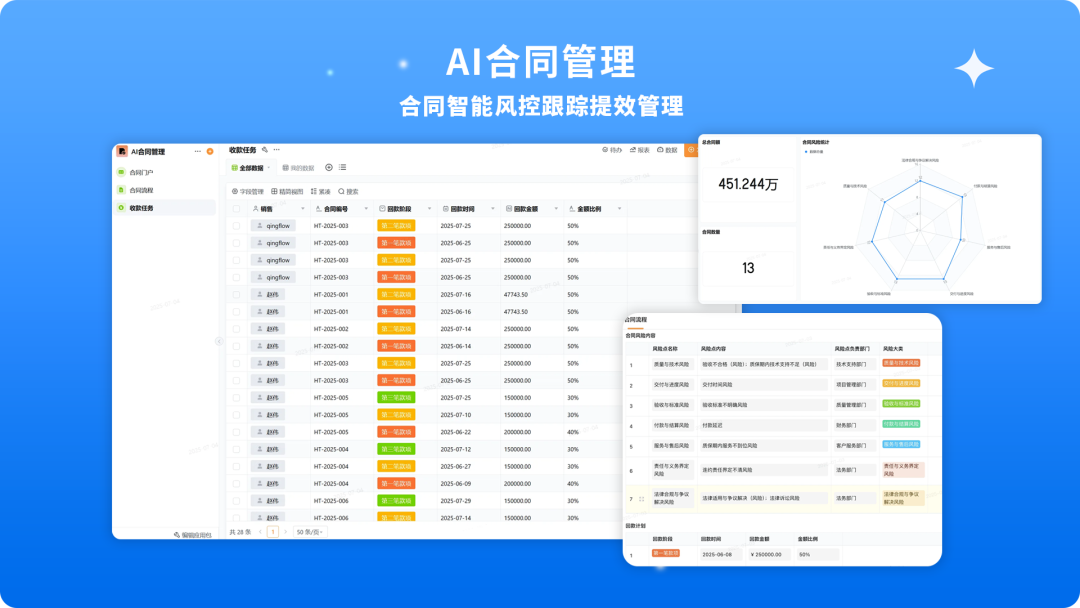Check the row HT-2025-002 dated 2025-06-14
1080x608 pixels.
236,346
